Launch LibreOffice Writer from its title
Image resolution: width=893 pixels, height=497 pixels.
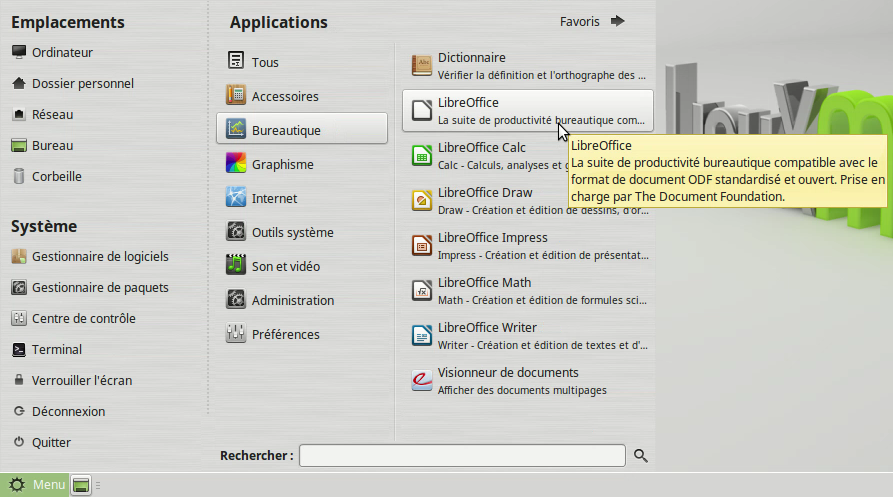[x=487, y=328]
